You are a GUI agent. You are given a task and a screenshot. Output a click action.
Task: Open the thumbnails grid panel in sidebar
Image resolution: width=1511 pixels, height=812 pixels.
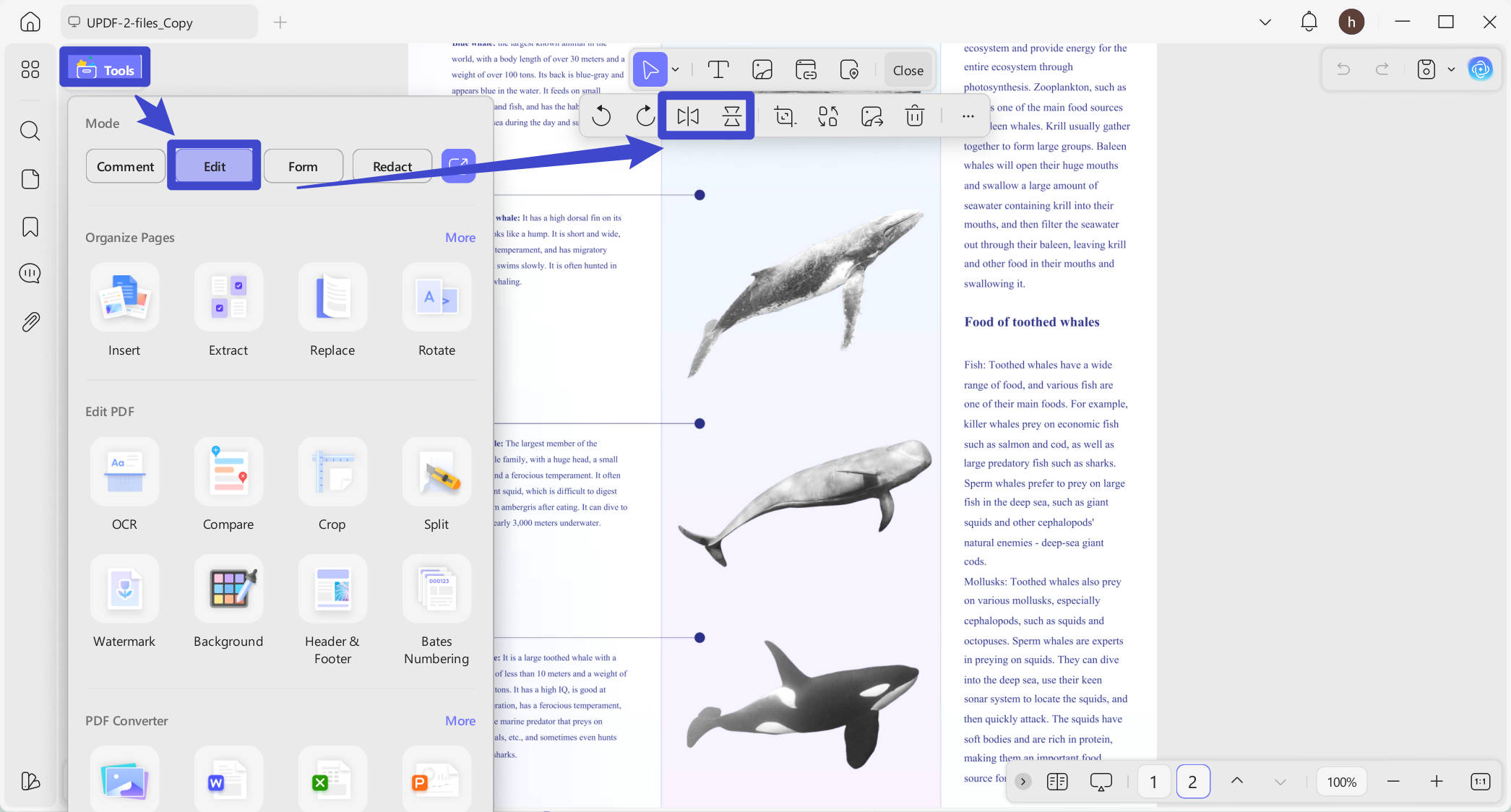(30, 69)
